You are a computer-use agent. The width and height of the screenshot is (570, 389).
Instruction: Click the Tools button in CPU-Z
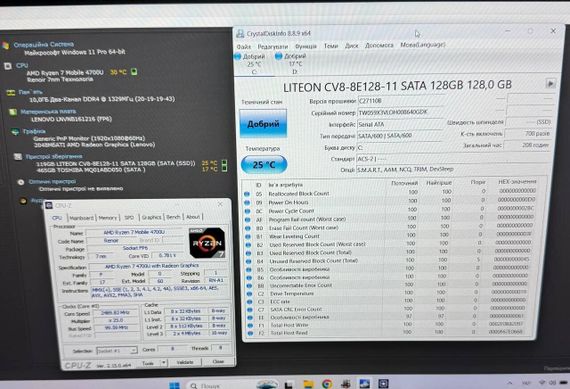pos(148,363)
